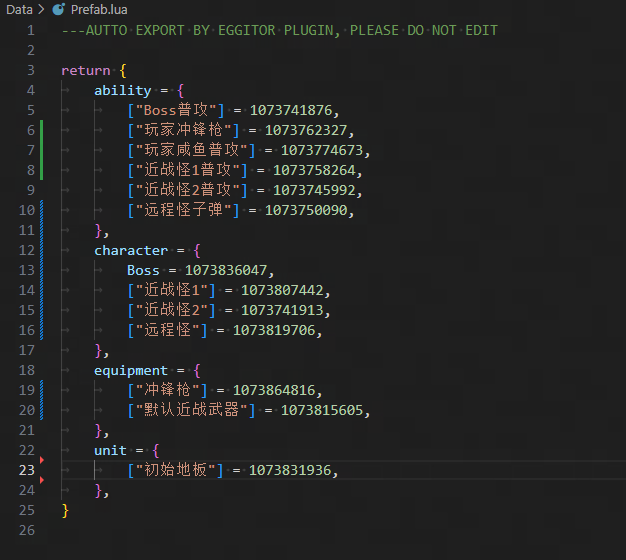Click the red deletion marker above line 23
The image size is (626, 560).
point(42,460)
